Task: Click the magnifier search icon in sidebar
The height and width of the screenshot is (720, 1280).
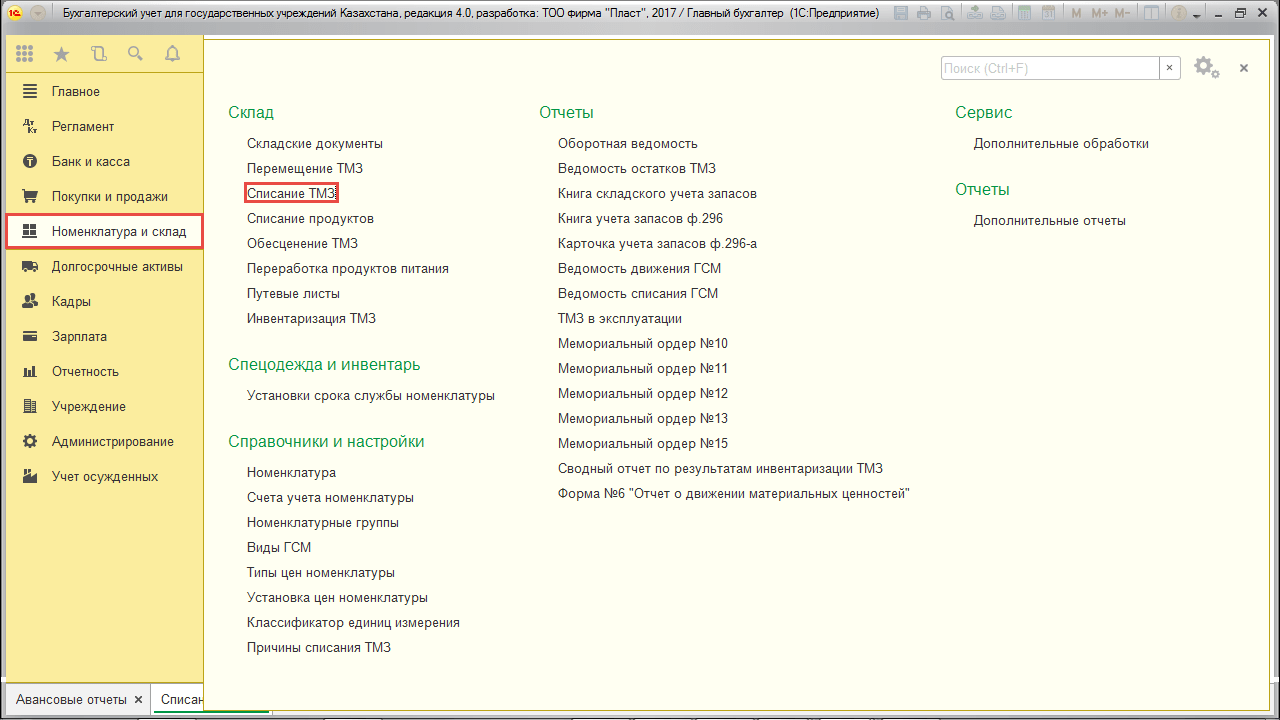Action: [135, 54]
